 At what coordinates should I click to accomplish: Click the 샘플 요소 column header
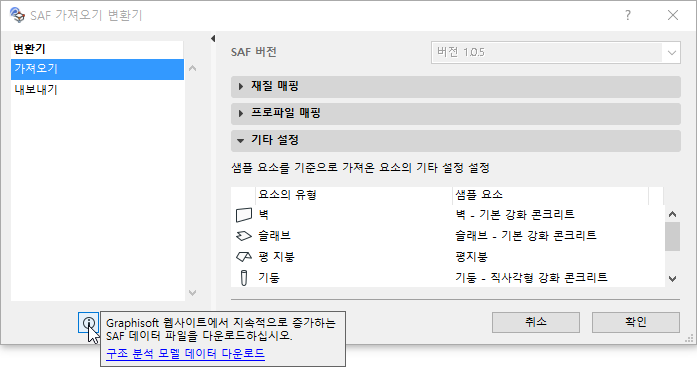550,195
